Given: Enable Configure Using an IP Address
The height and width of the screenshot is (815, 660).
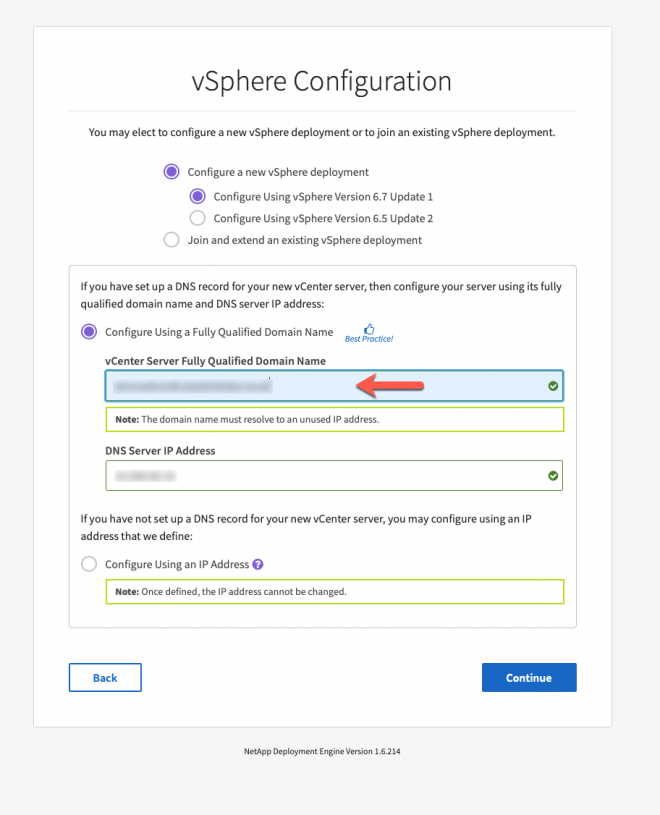Looking at the screenshot, I should 89,563.
